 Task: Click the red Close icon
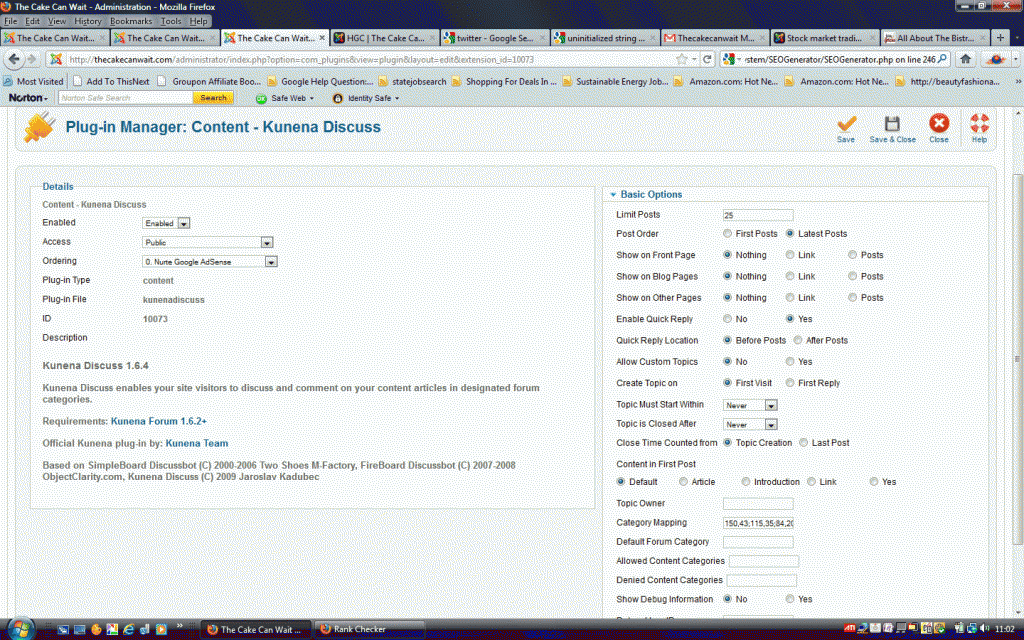tap(938, 125)
